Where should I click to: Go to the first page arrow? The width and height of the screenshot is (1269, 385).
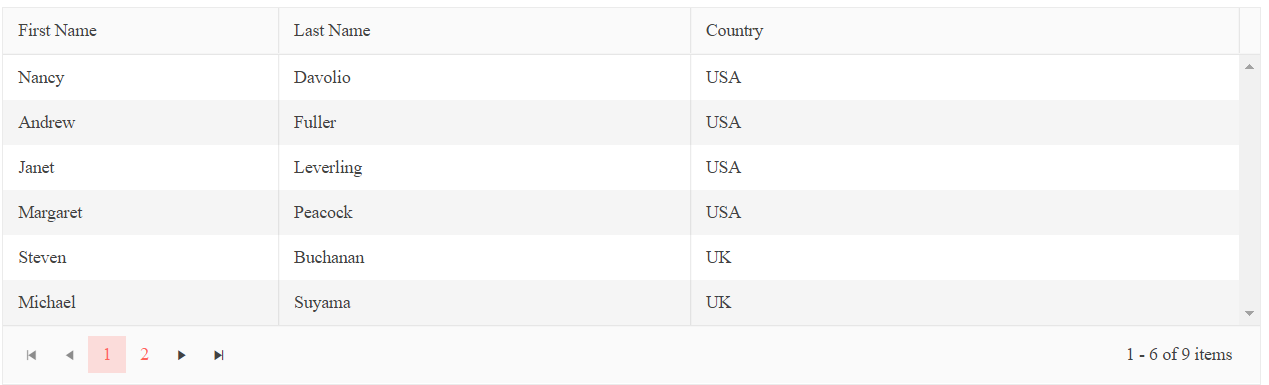coord(32,355)
